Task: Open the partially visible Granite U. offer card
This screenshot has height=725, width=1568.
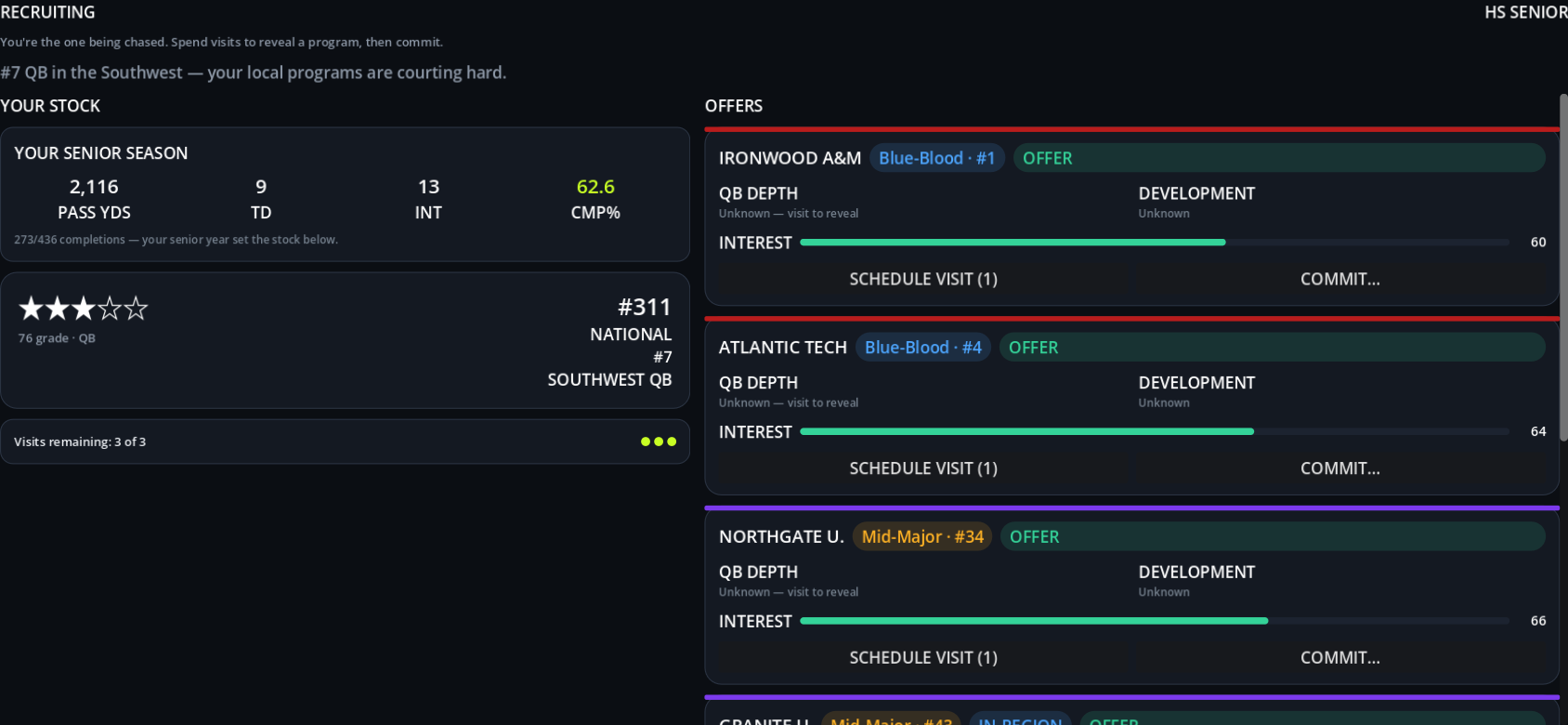Action: coord(1131,714)
